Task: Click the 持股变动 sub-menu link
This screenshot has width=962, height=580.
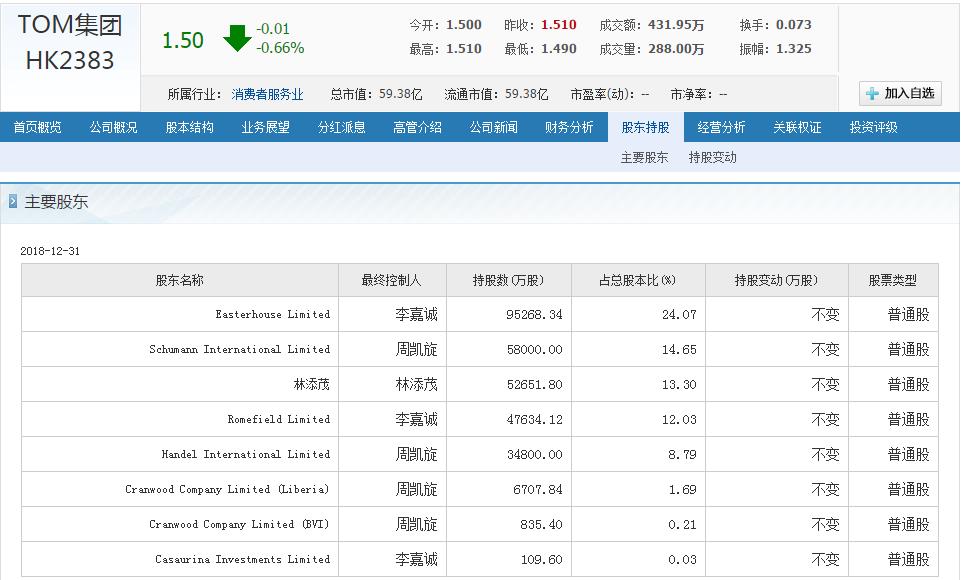Action: tap(712, 157)
